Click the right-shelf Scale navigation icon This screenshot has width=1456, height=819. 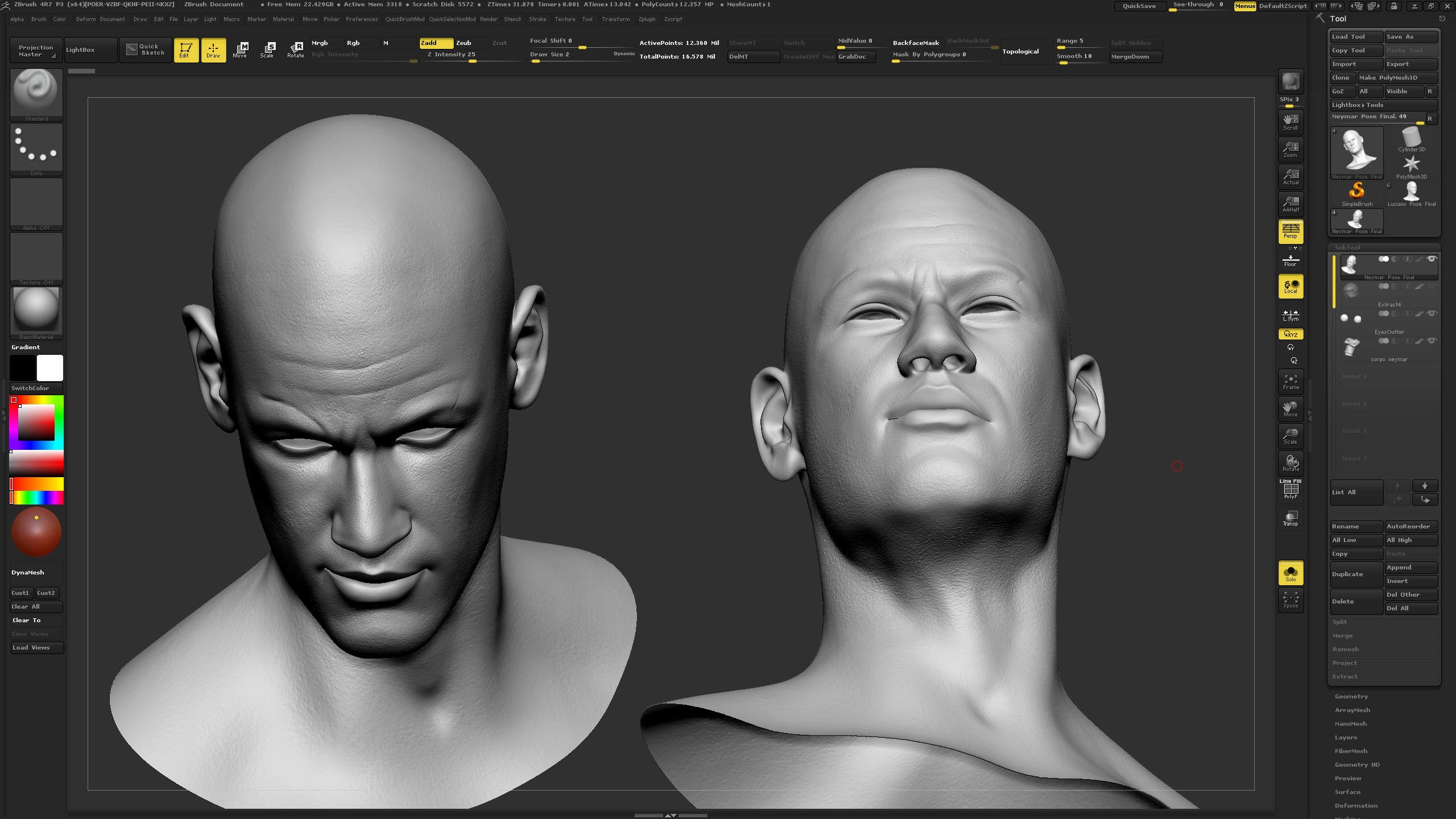(1290, 436)
